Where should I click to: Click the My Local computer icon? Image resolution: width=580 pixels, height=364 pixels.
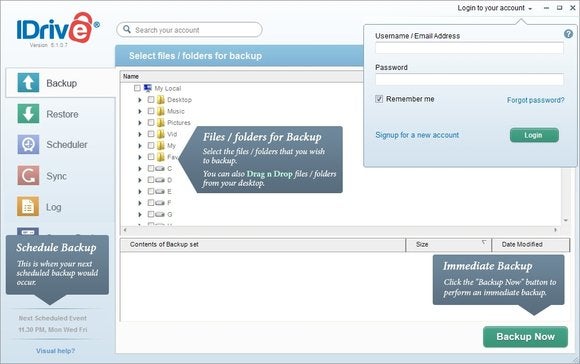point(148,88)
